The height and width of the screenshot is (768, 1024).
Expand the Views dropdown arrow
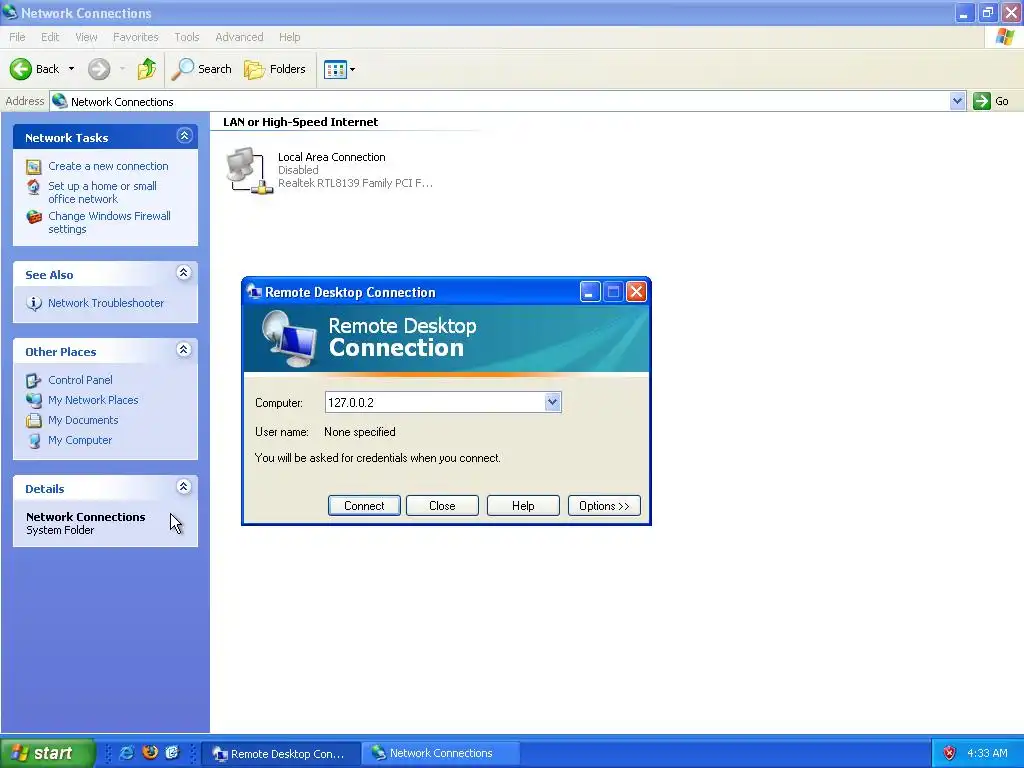click(x=353, y=69)
